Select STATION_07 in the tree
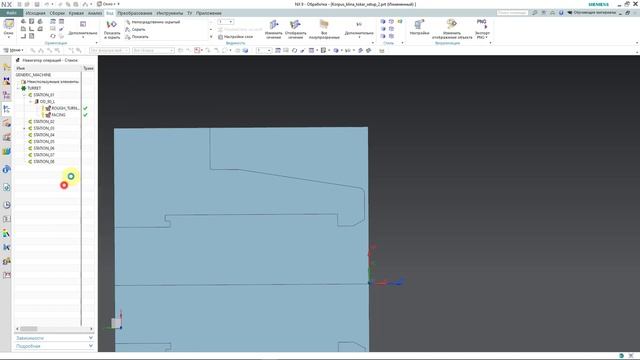 point(41,155)
